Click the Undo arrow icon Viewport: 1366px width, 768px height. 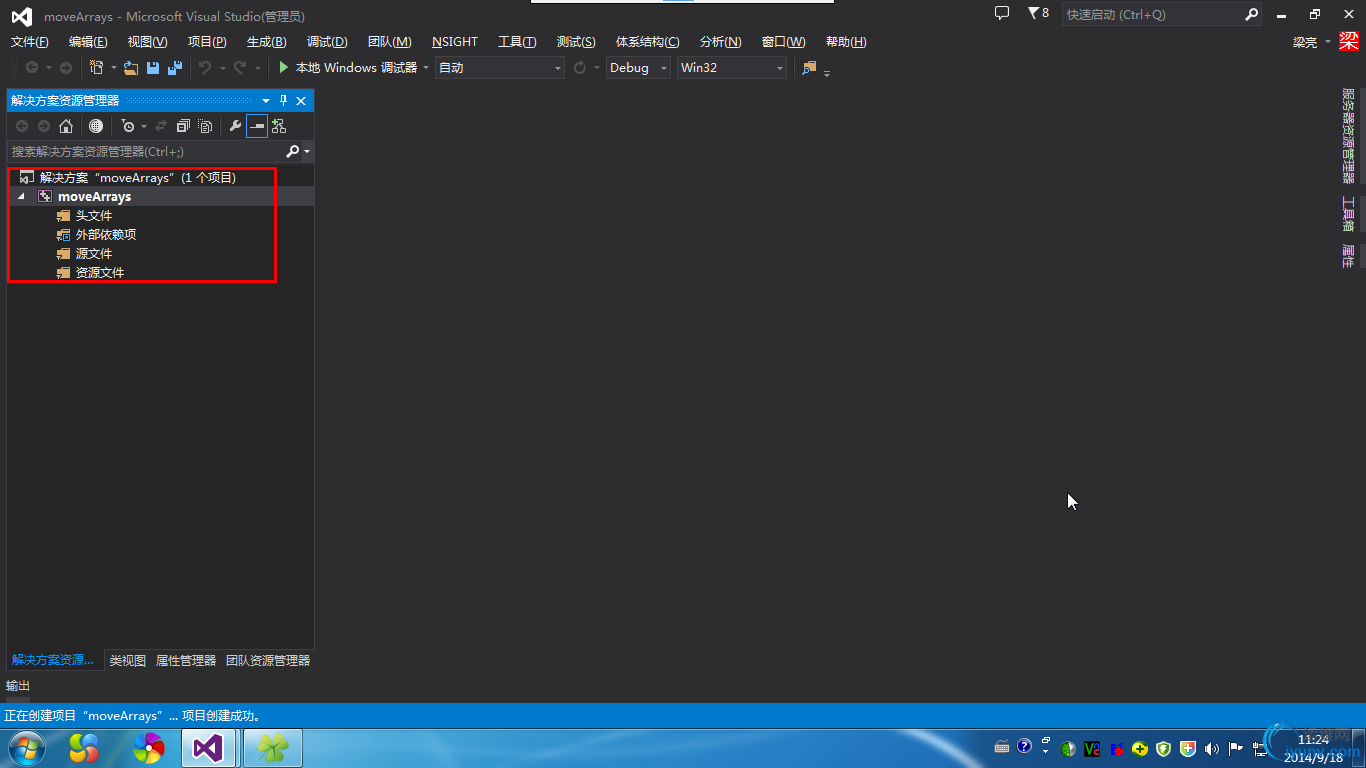coord(205,68)
